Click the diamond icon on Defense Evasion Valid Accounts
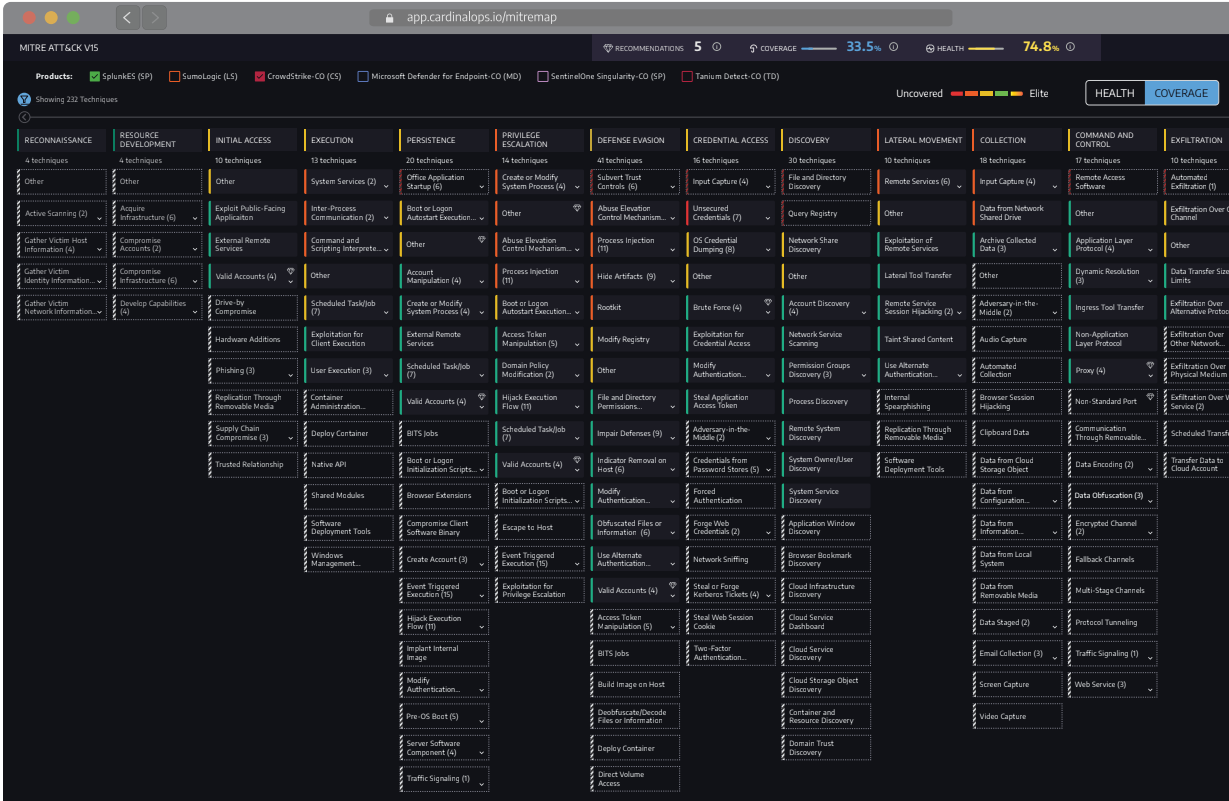 coord(673,586)
